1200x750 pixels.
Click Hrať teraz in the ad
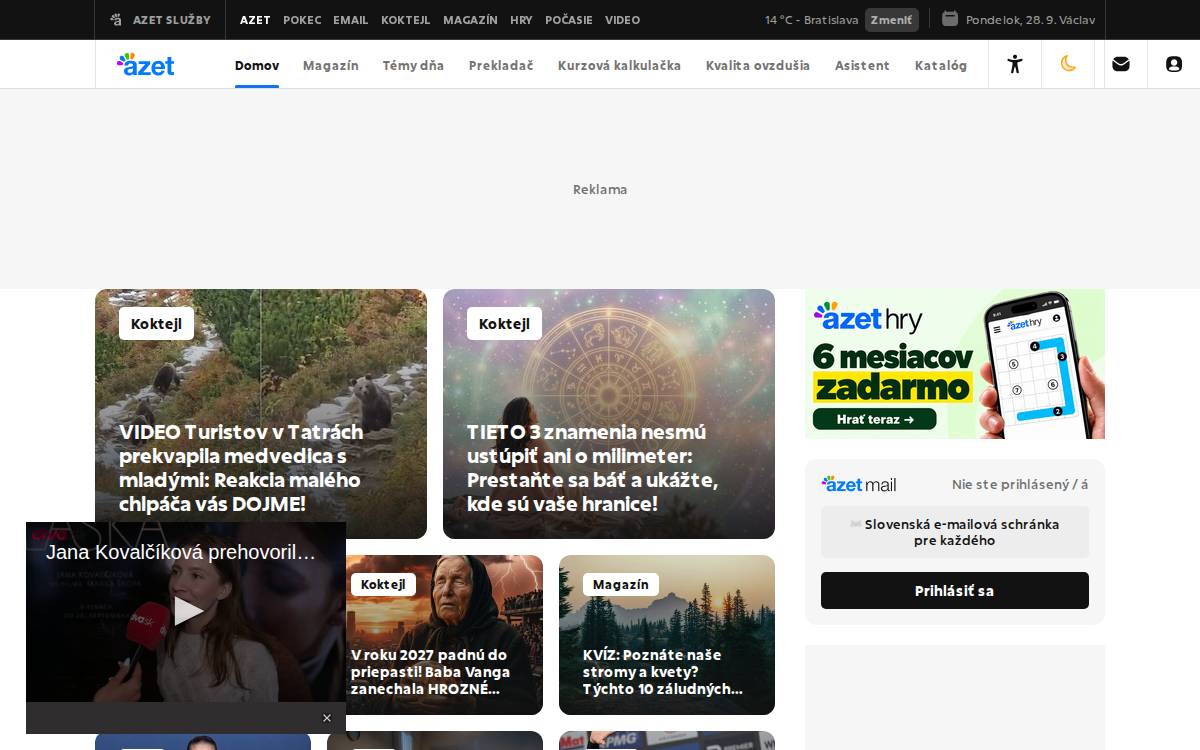(x=875, y=420)
